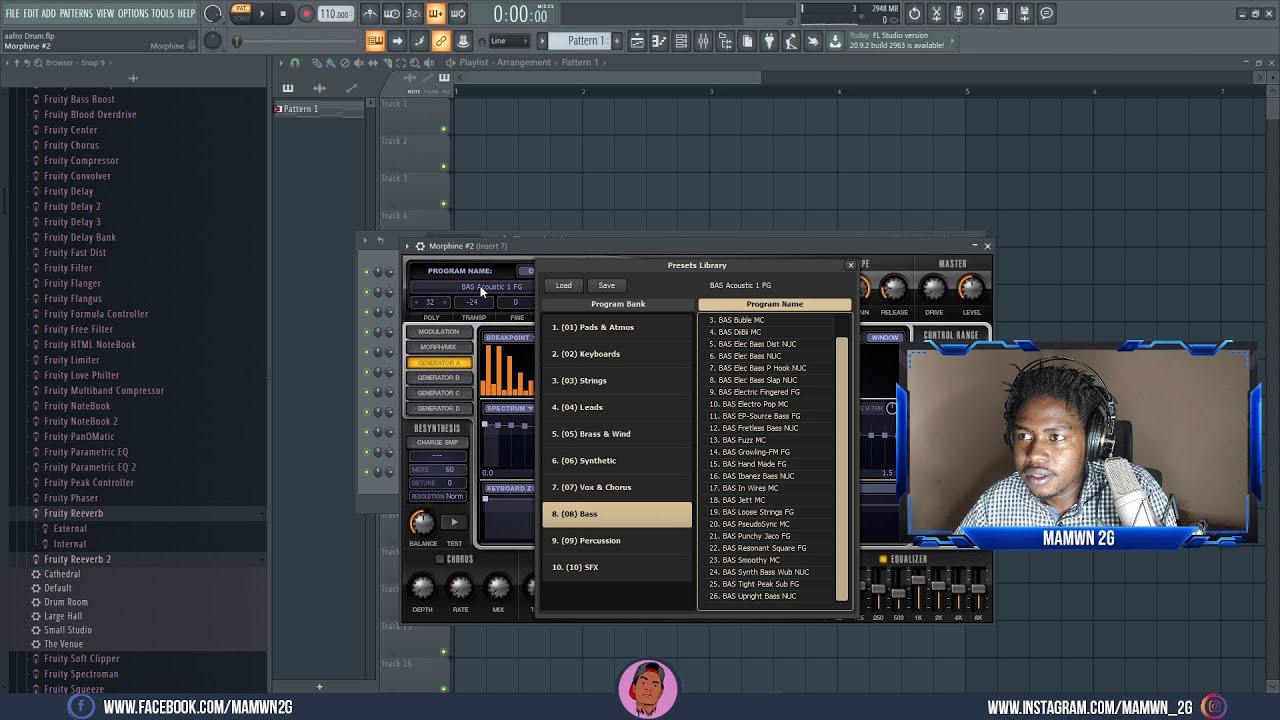Click the record button in transport
Viewport: 1280px width, 720px height.
coord(306,14)
